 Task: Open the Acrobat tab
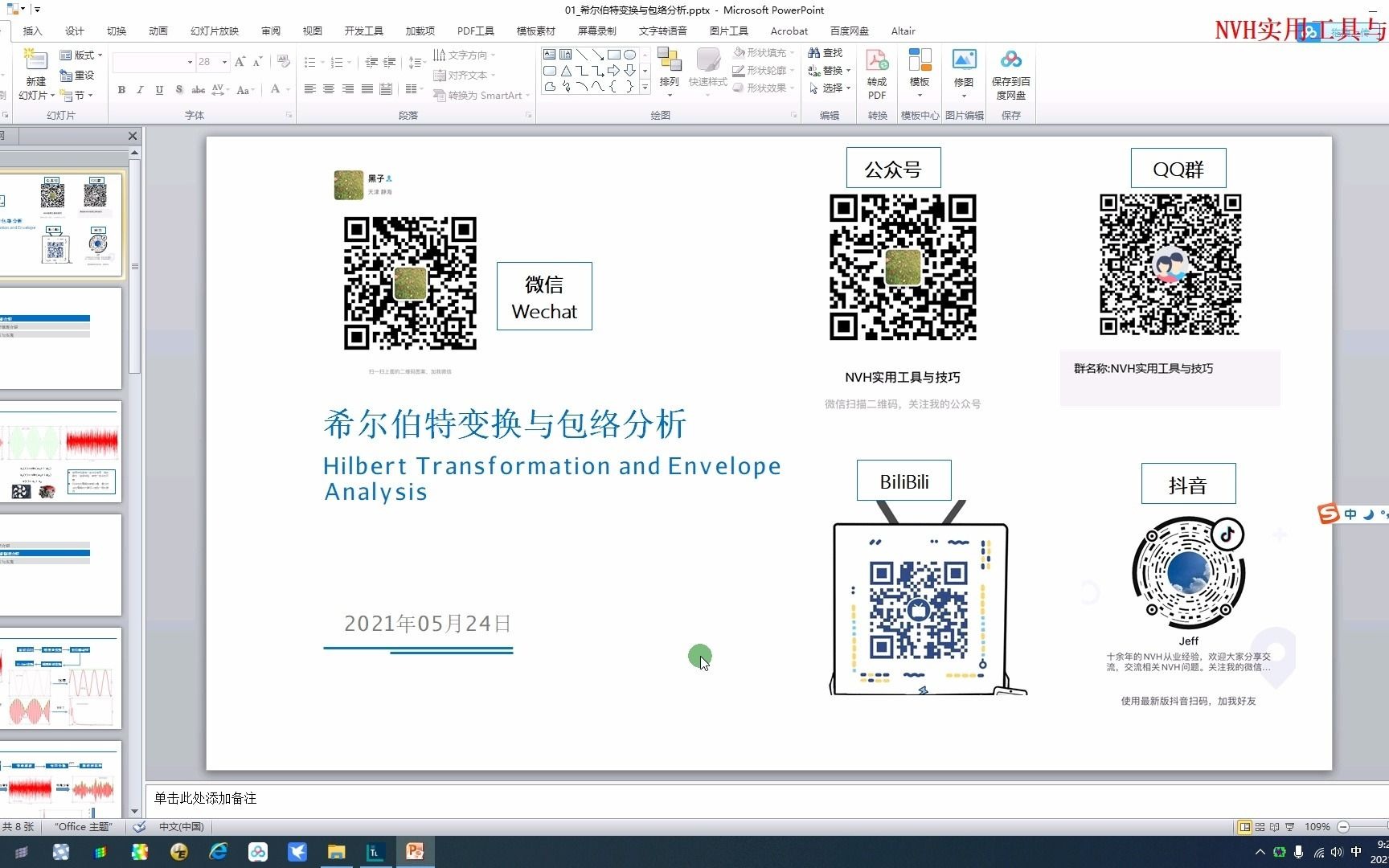[x=789, y=31]
